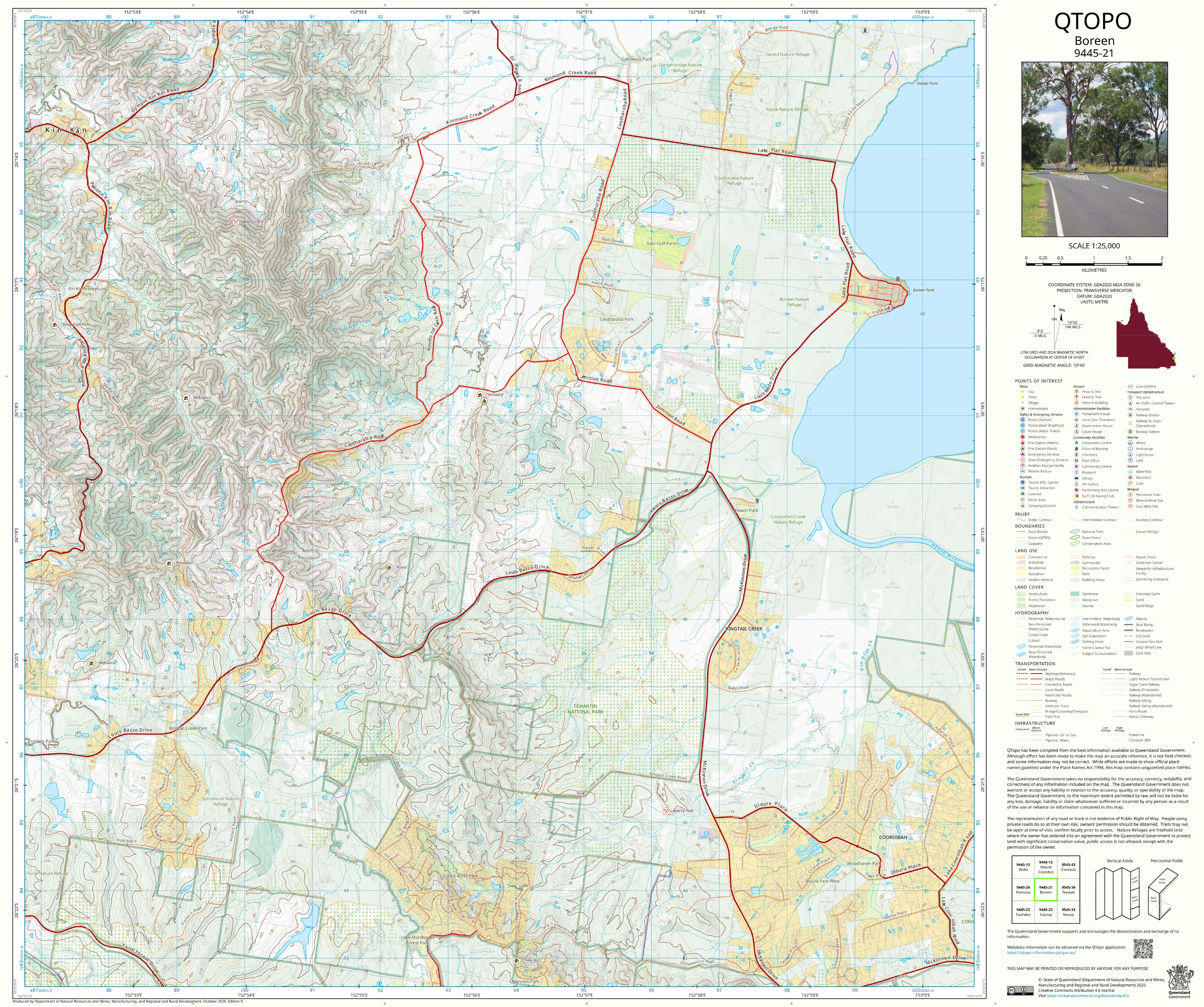Click the 'Woodhaven Park' label
The height and width of the screenshot is (1007, 1204).
pos(864,863)
